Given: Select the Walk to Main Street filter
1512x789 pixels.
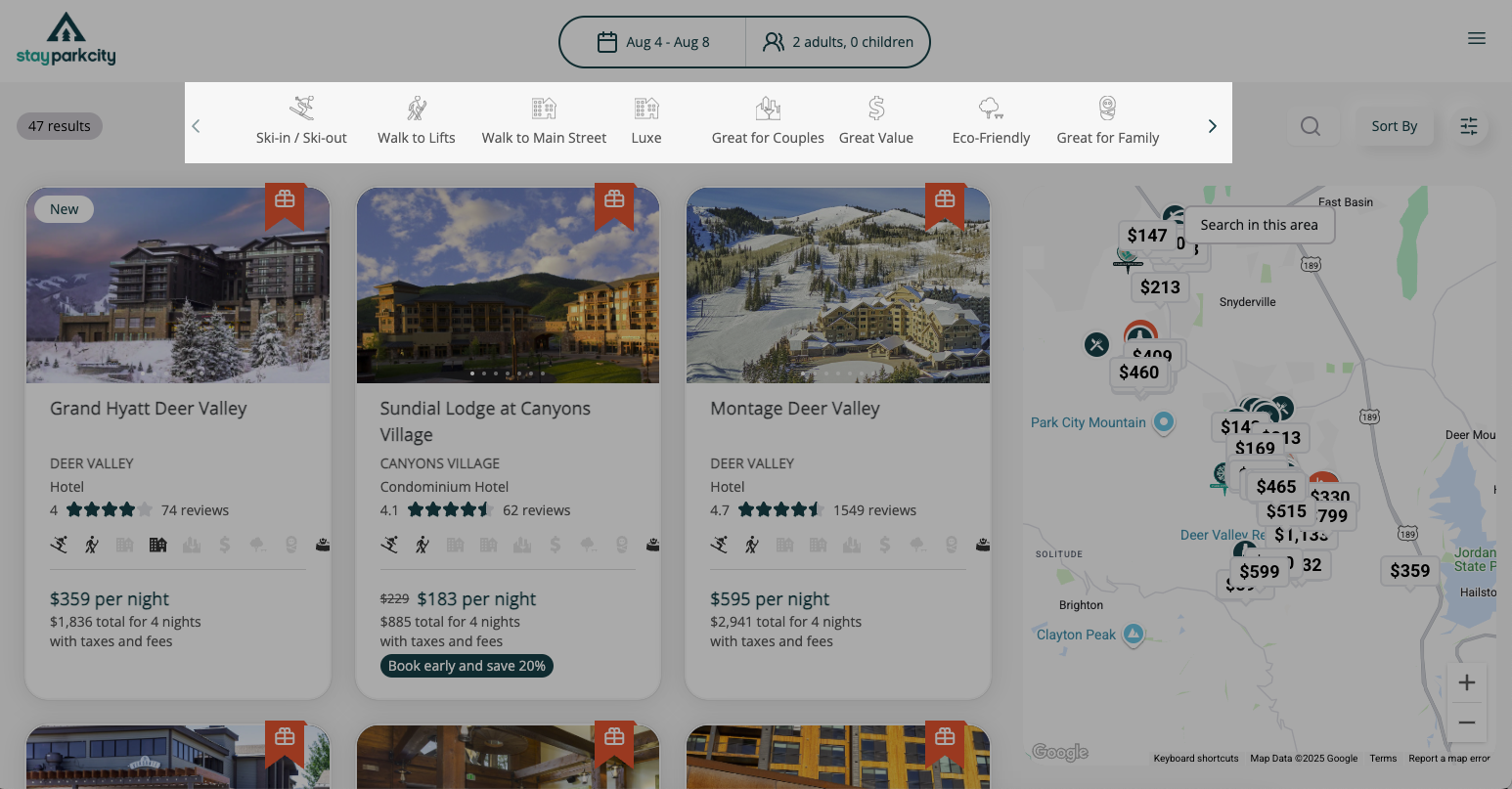Looking at the screenshot, I should (544, 122).
